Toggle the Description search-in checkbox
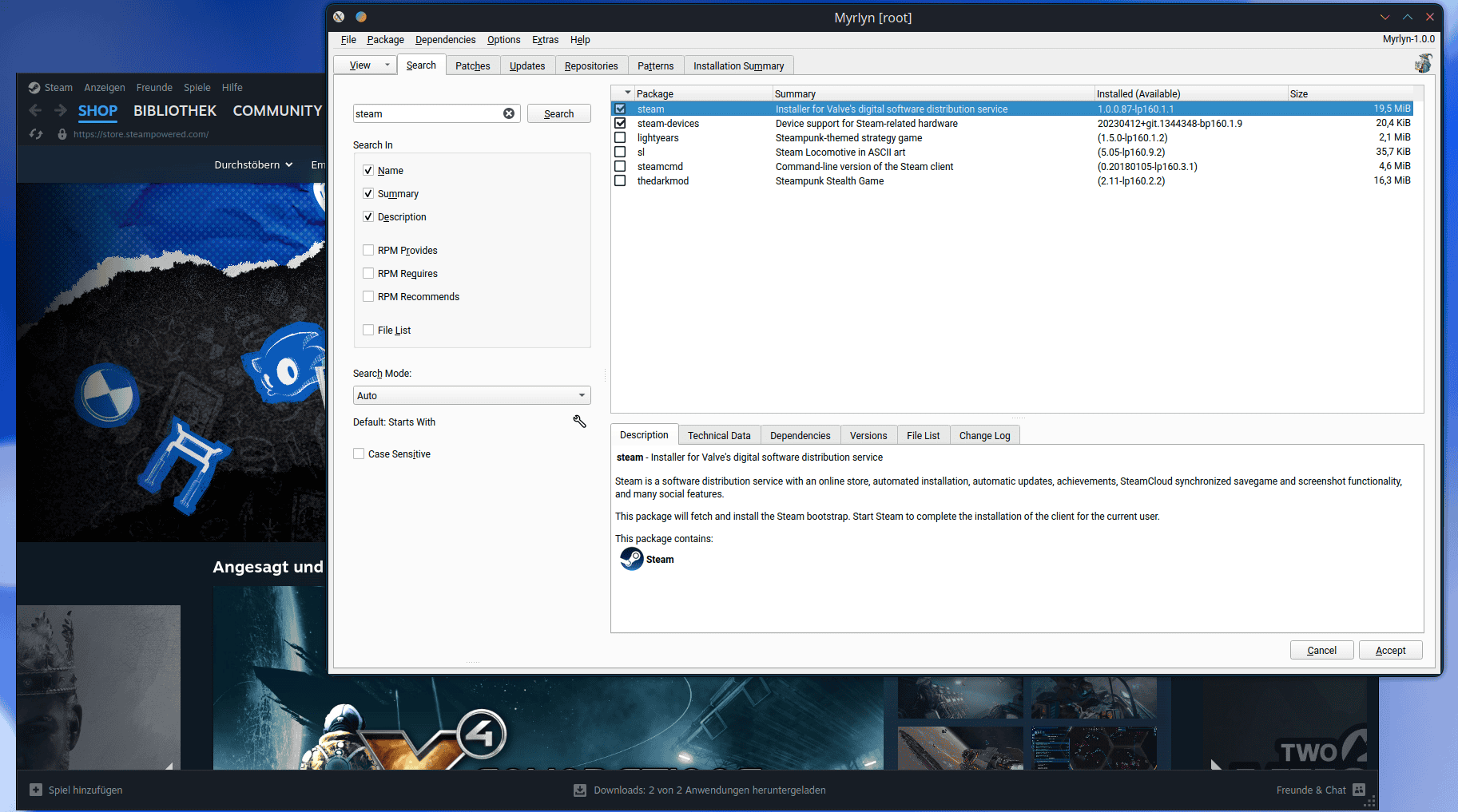1458x812 pixels. [368, 216]
